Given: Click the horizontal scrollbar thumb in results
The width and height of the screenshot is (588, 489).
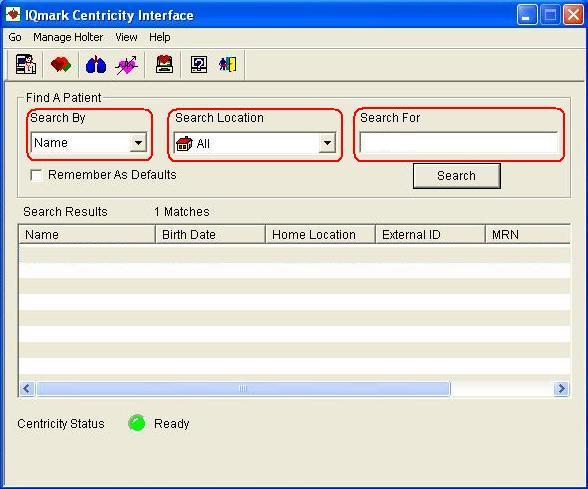Looking at the screenshot, I should tap(243, 388).
